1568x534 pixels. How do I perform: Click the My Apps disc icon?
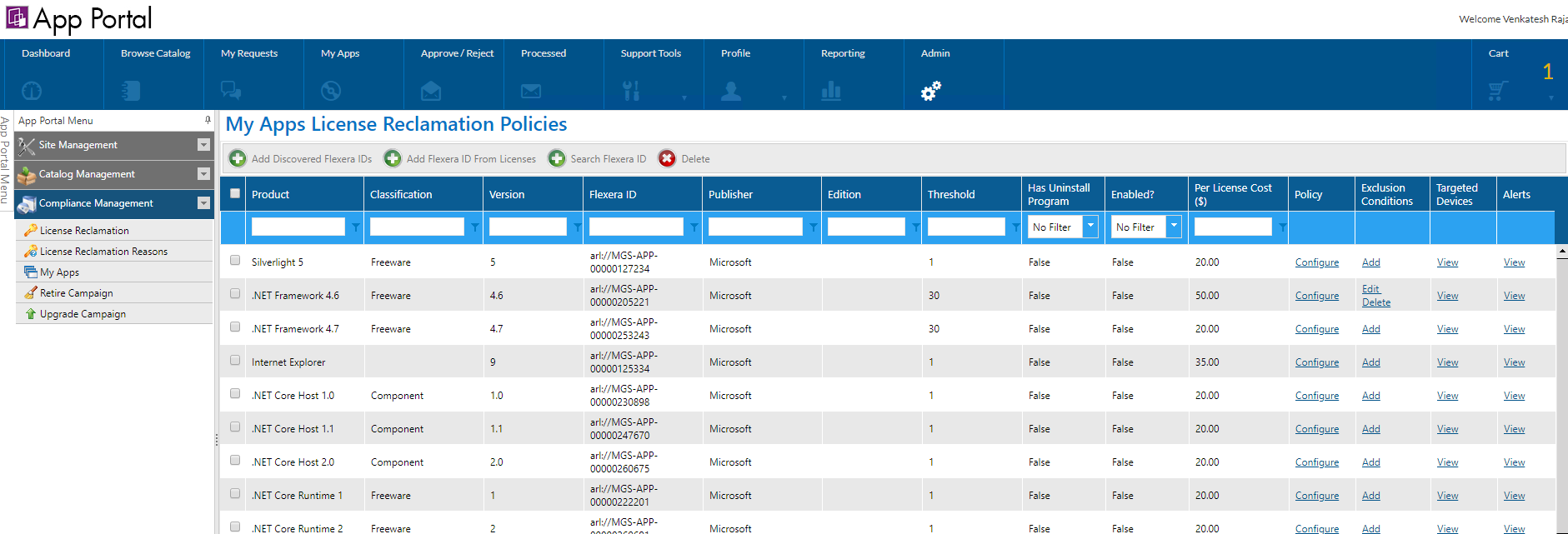(331, 91)
